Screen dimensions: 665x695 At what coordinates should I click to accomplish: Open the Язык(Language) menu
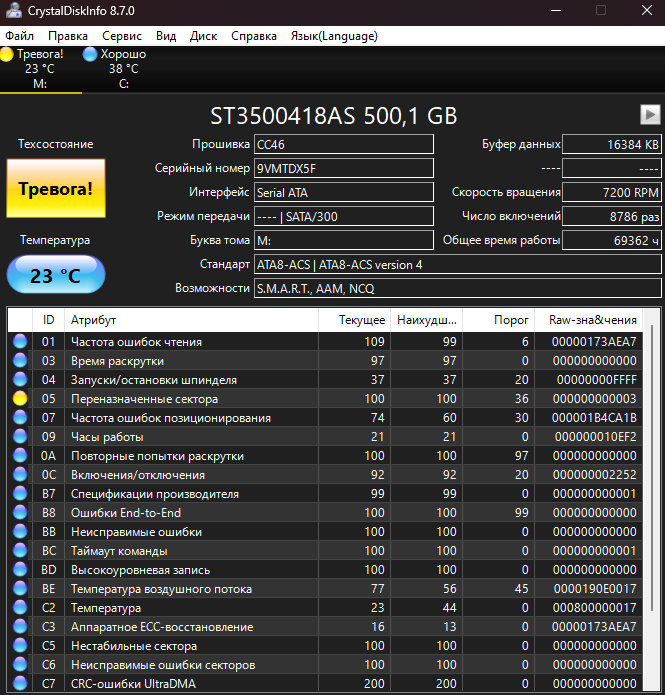(334, 36)
